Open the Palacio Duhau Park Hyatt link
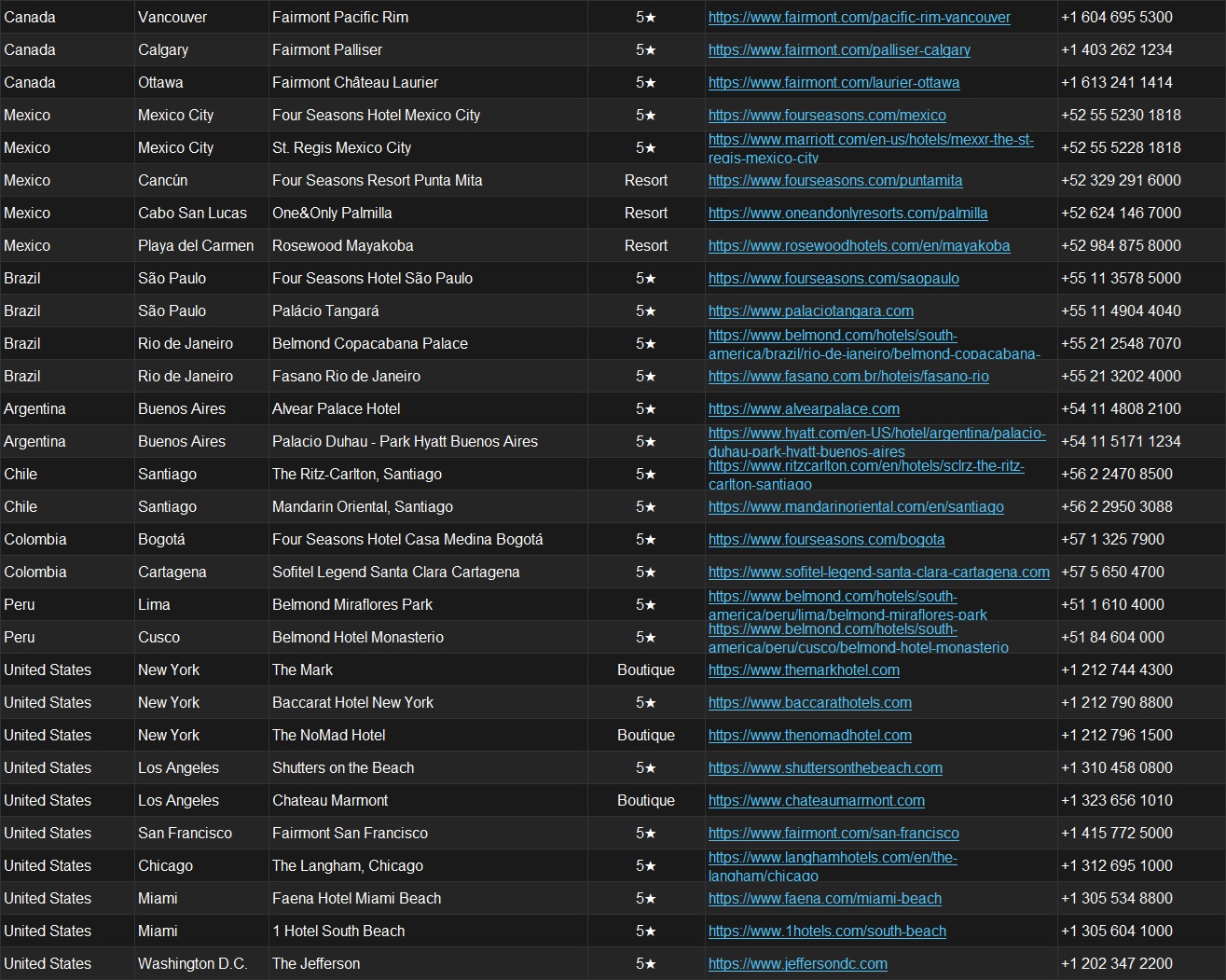Image resolution: width=1226 pixels, height=980 pixels. pos(877,441)
